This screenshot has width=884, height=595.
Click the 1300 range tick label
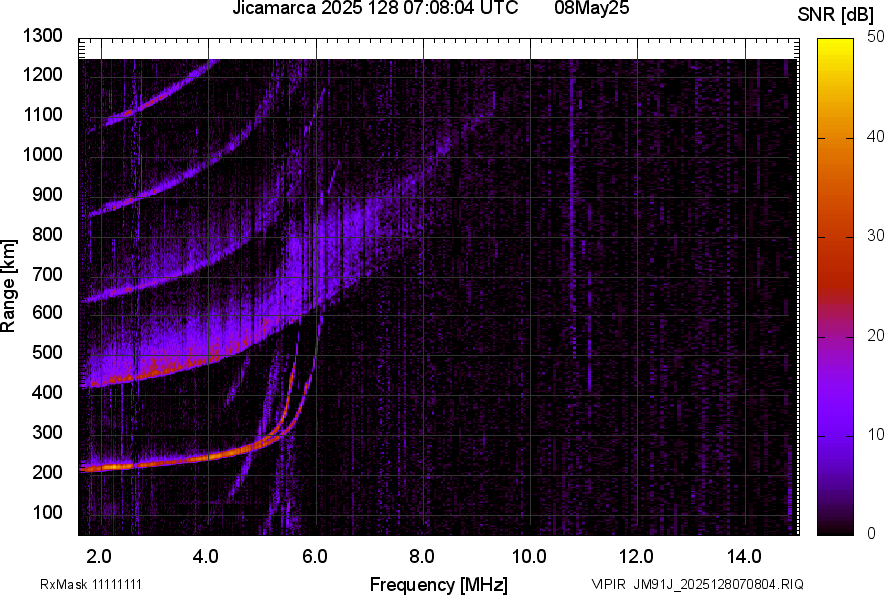point(42,35)
